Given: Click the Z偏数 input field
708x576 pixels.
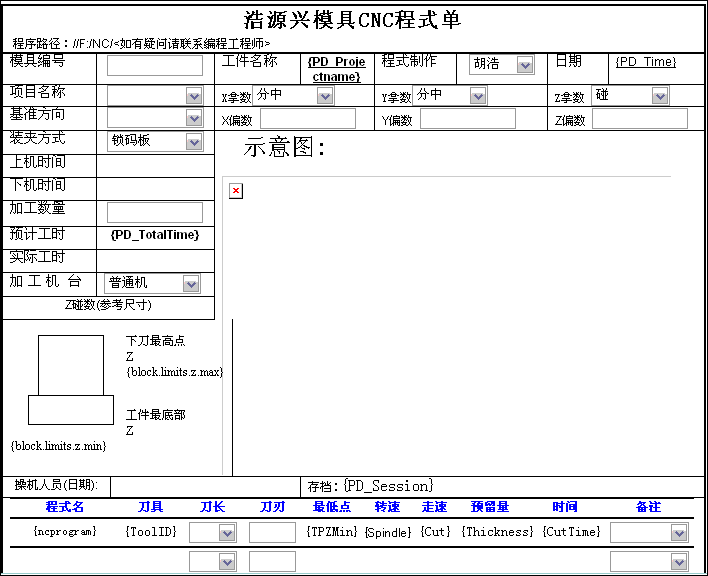Looking at the screenshot, I should click(x=640, y=119).
